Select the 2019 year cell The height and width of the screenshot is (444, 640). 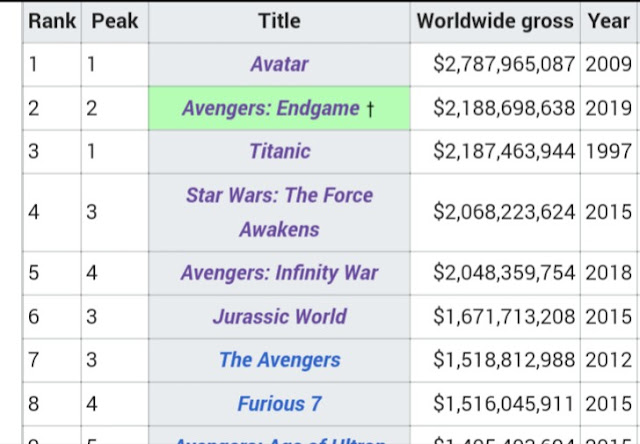[x=609, y=108]
